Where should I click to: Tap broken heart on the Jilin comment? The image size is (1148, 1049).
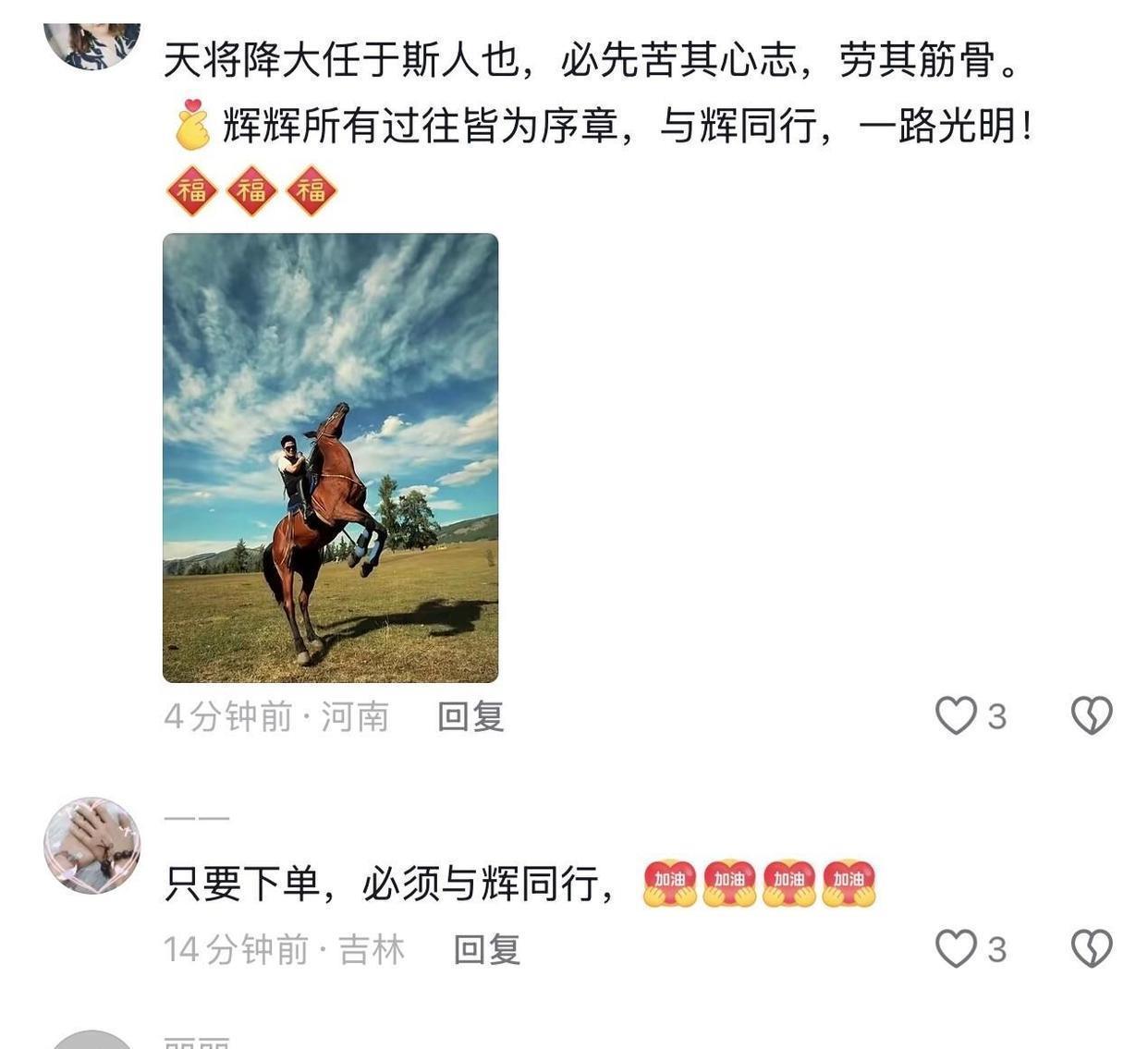click(1092, 948)
